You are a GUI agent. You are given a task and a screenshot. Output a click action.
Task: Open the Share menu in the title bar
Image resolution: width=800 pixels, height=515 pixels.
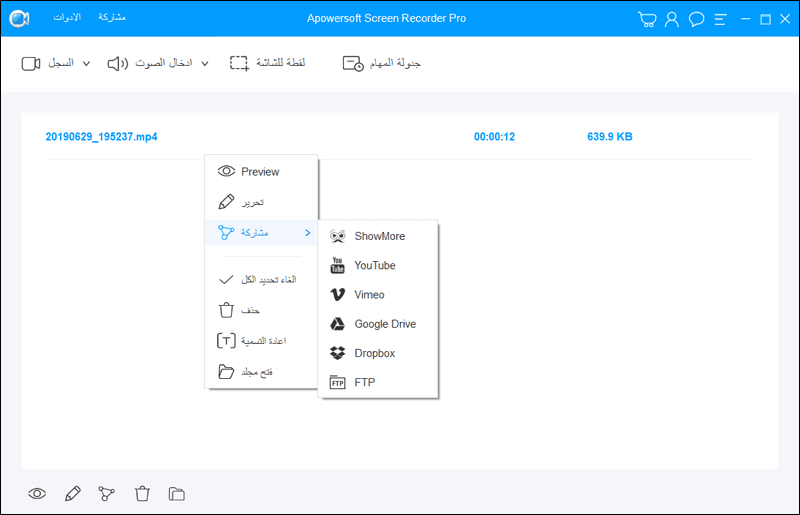tap(112, 17)
